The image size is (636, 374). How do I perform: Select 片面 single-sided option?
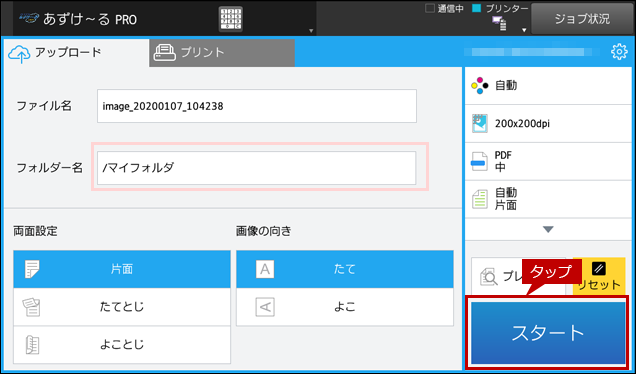tap(122, 269)
